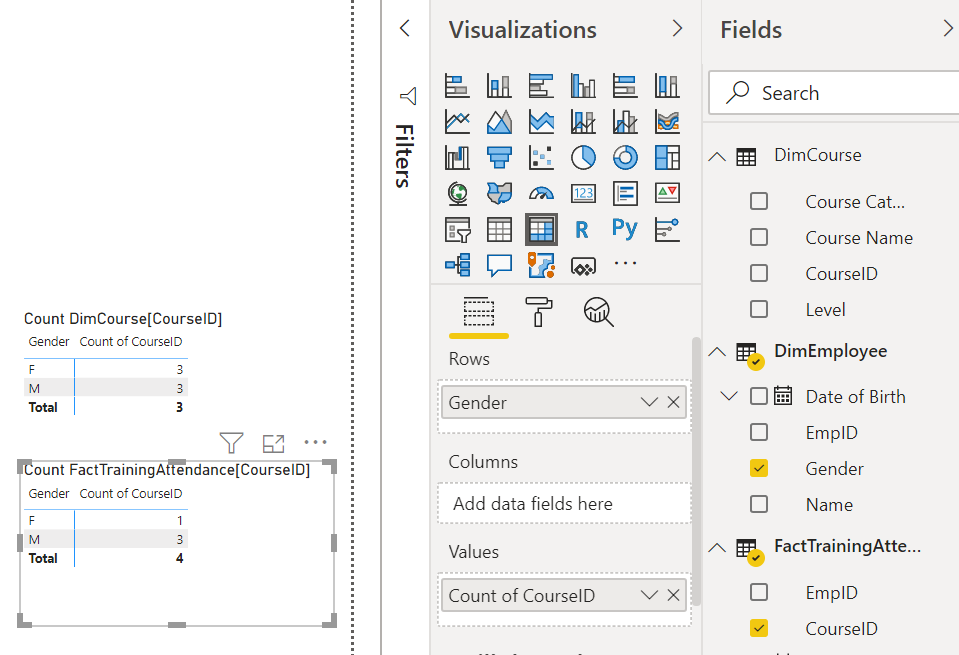
Task: Open the selected visual in focus mode
Action: (273, 442)
